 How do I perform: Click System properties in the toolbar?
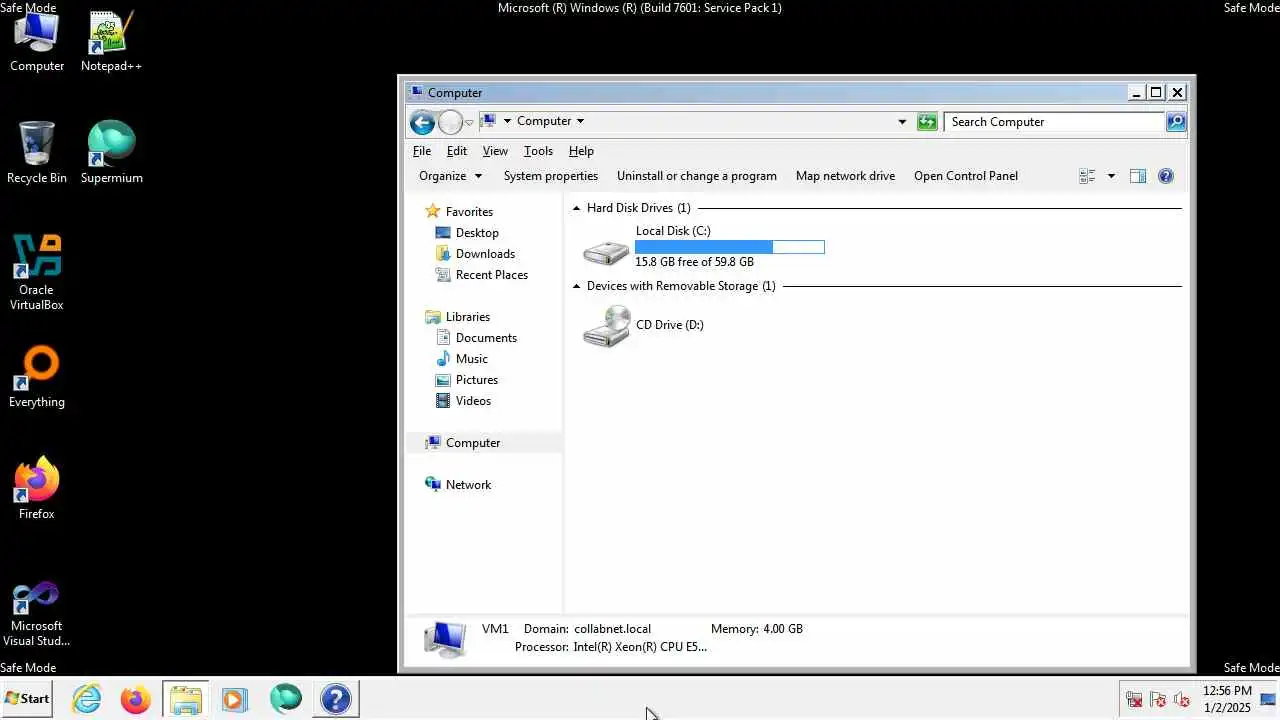coord(551,176)
